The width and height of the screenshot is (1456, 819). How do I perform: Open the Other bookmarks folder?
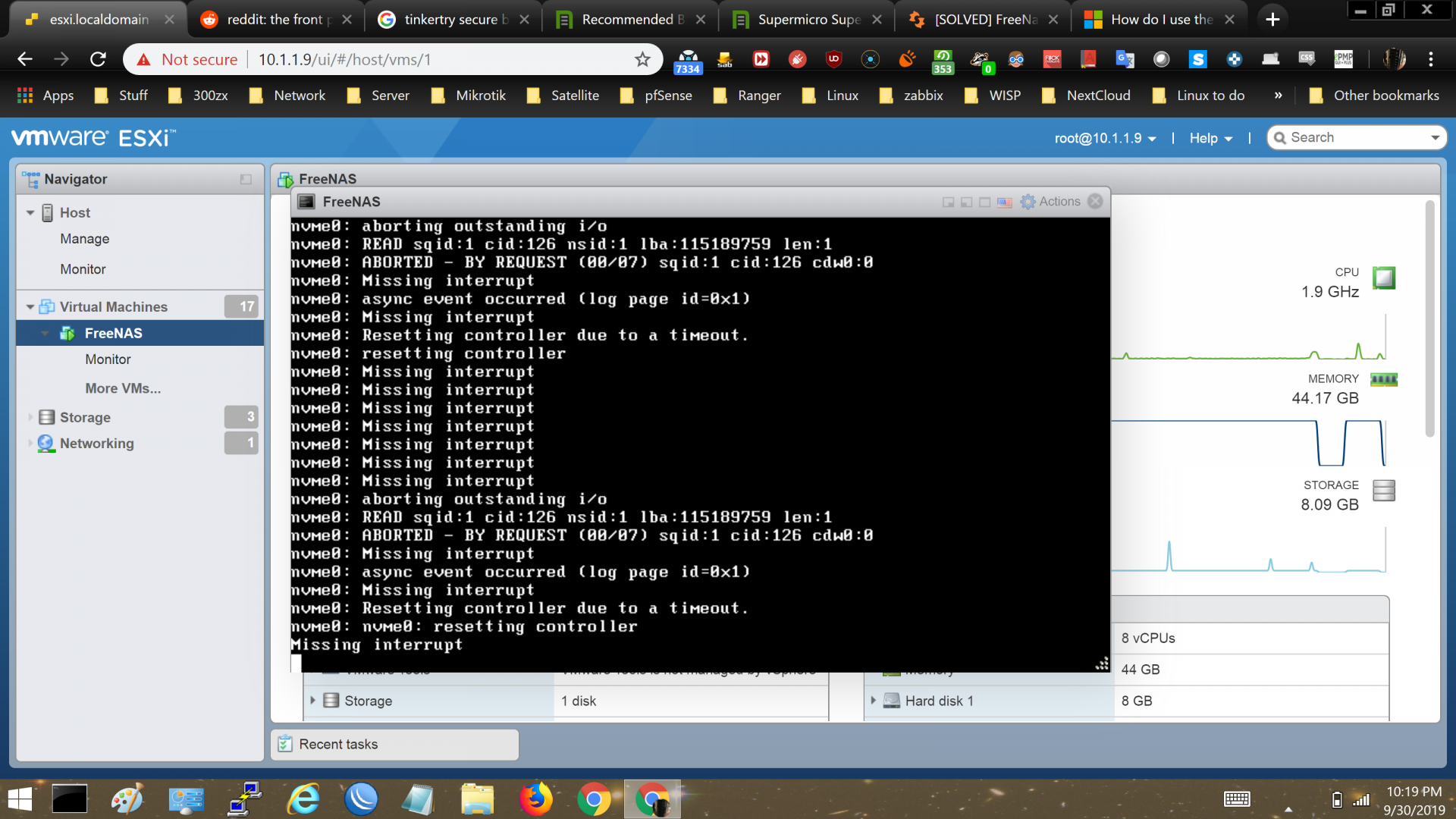click(x=1373, y=96)
